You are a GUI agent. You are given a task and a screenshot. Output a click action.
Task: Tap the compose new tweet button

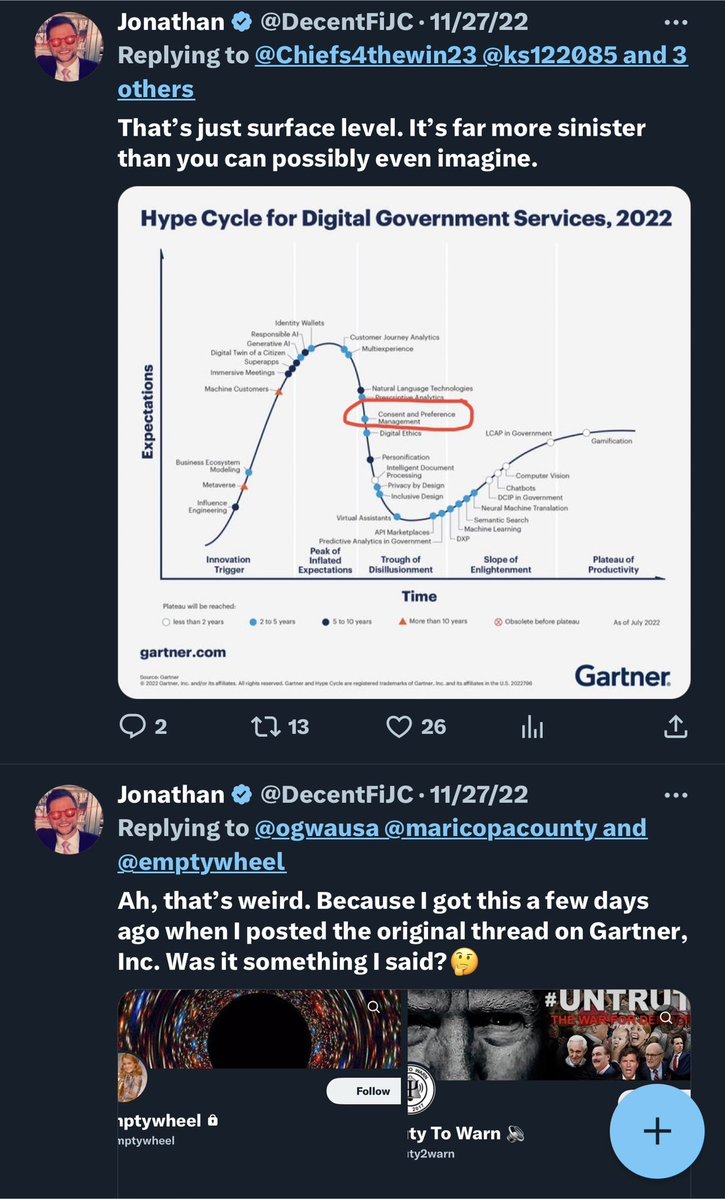coord(657,1131)
